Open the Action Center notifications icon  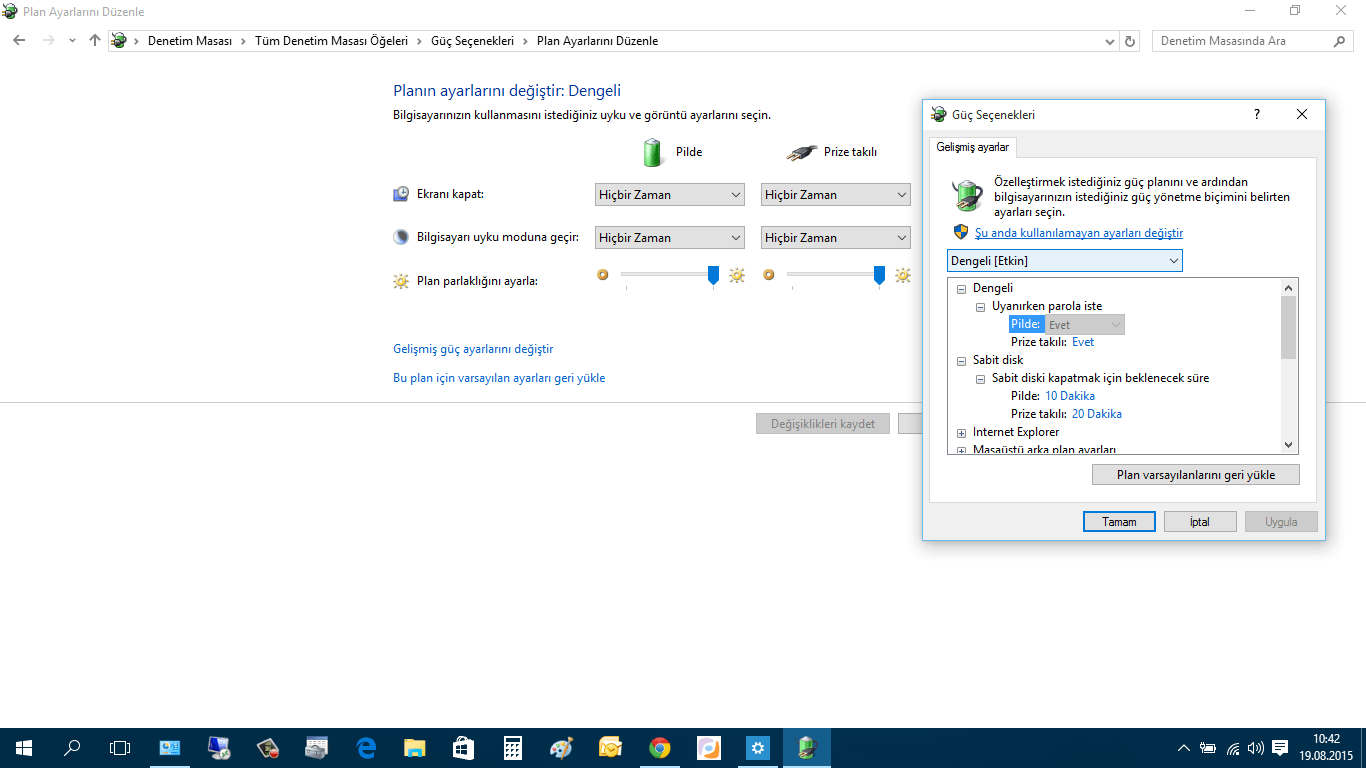tap(1280, 748)
